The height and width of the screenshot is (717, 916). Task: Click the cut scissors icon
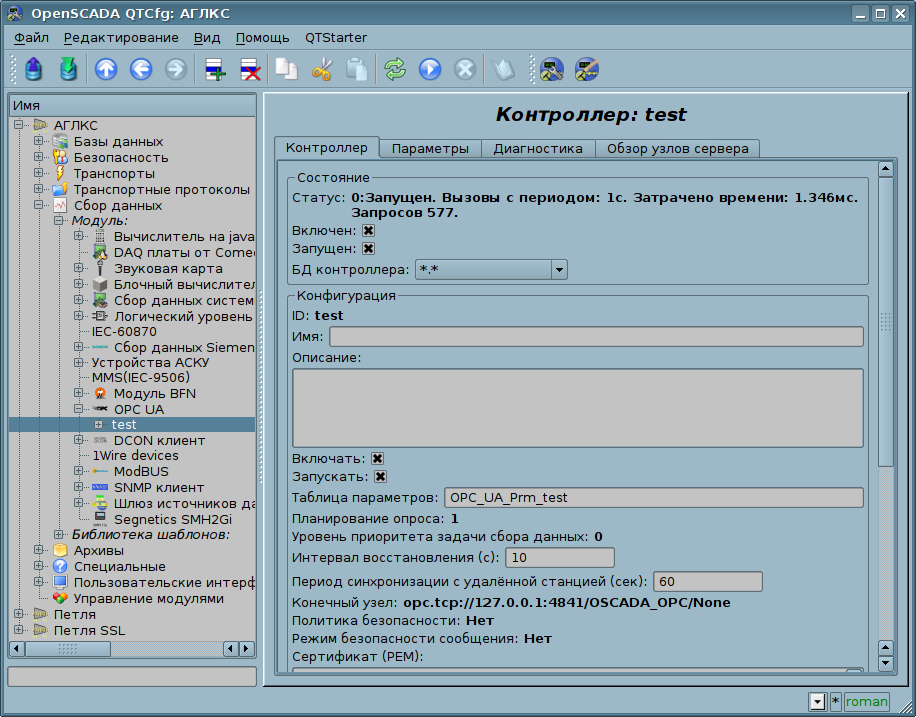pyautogui.click(x=322, y=69)
